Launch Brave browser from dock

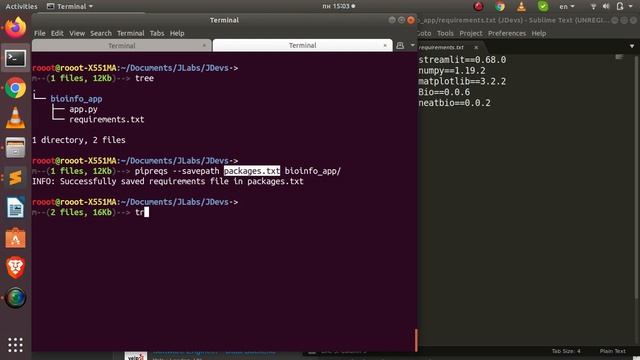[16, 267]
